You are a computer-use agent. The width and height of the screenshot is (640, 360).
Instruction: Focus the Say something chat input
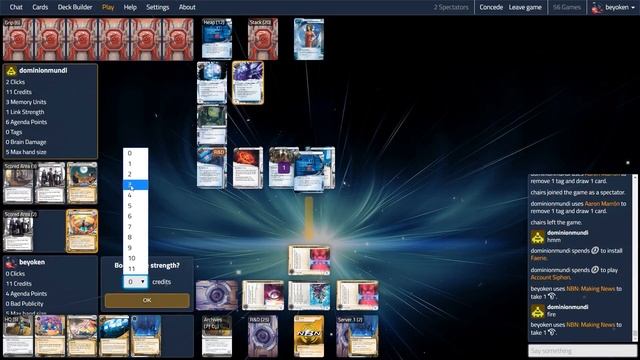pyautogui.click(x=582, y=351)
